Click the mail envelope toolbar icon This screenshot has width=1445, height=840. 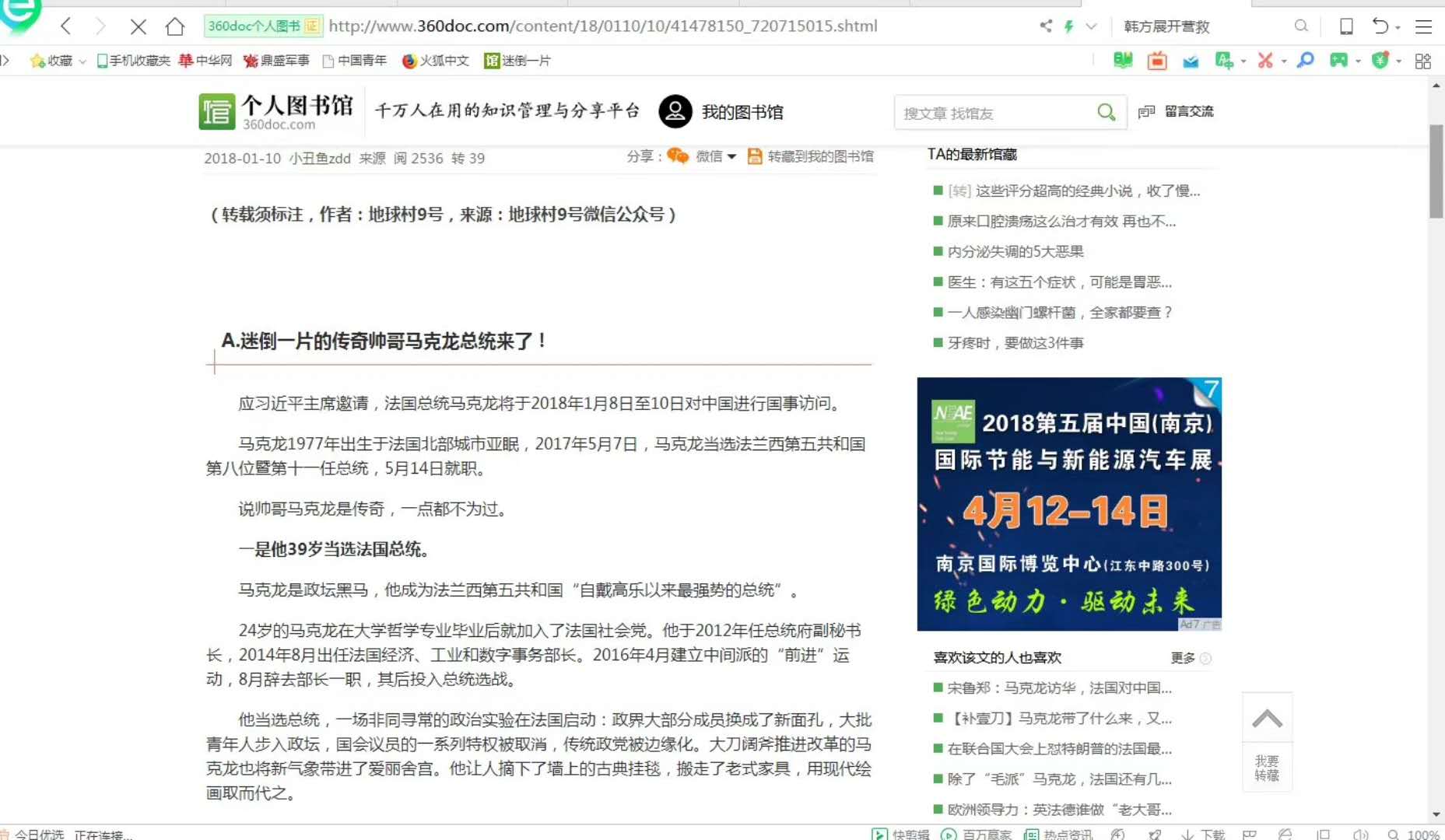tap(1191, 61)
